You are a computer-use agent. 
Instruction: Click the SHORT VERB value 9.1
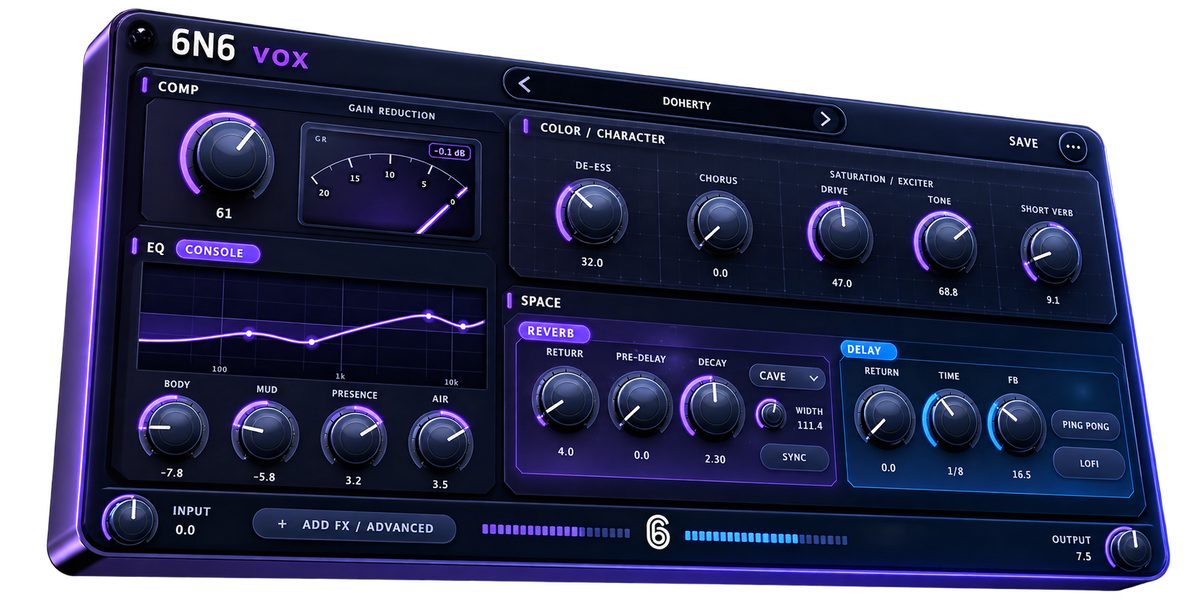coord(1053,300)
